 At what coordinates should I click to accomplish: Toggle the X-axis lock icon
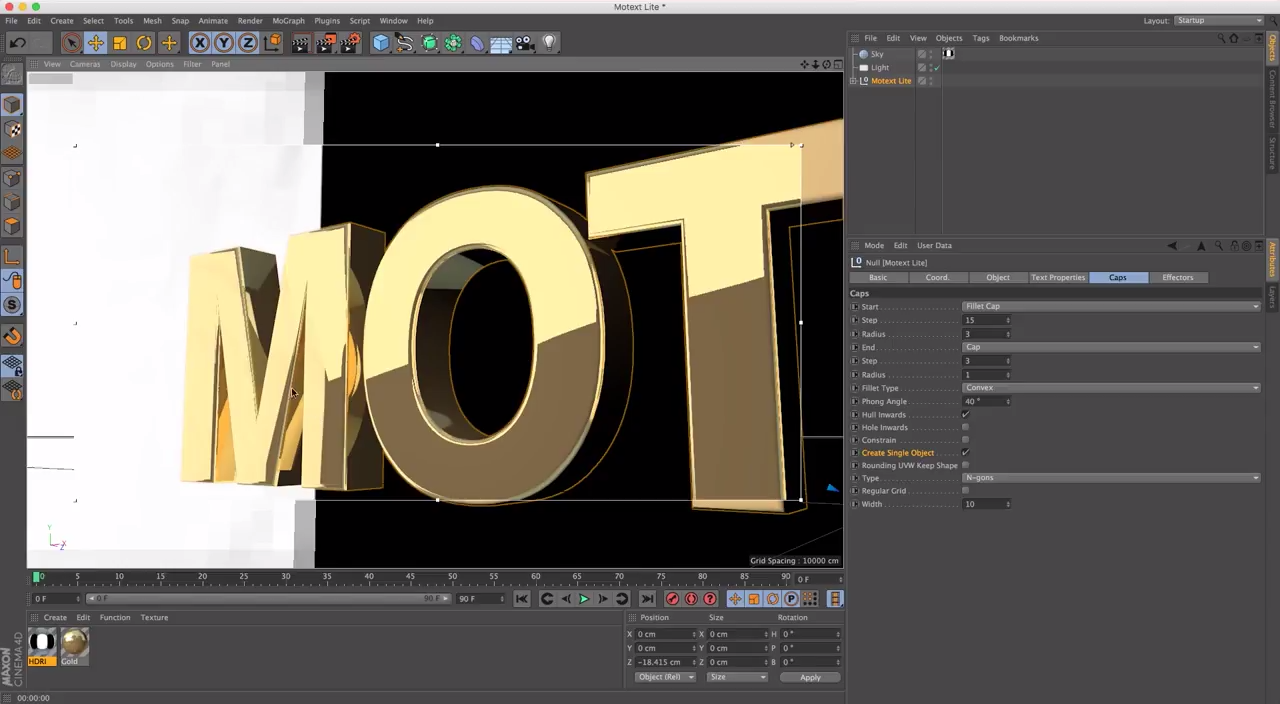tap(199, 43)
